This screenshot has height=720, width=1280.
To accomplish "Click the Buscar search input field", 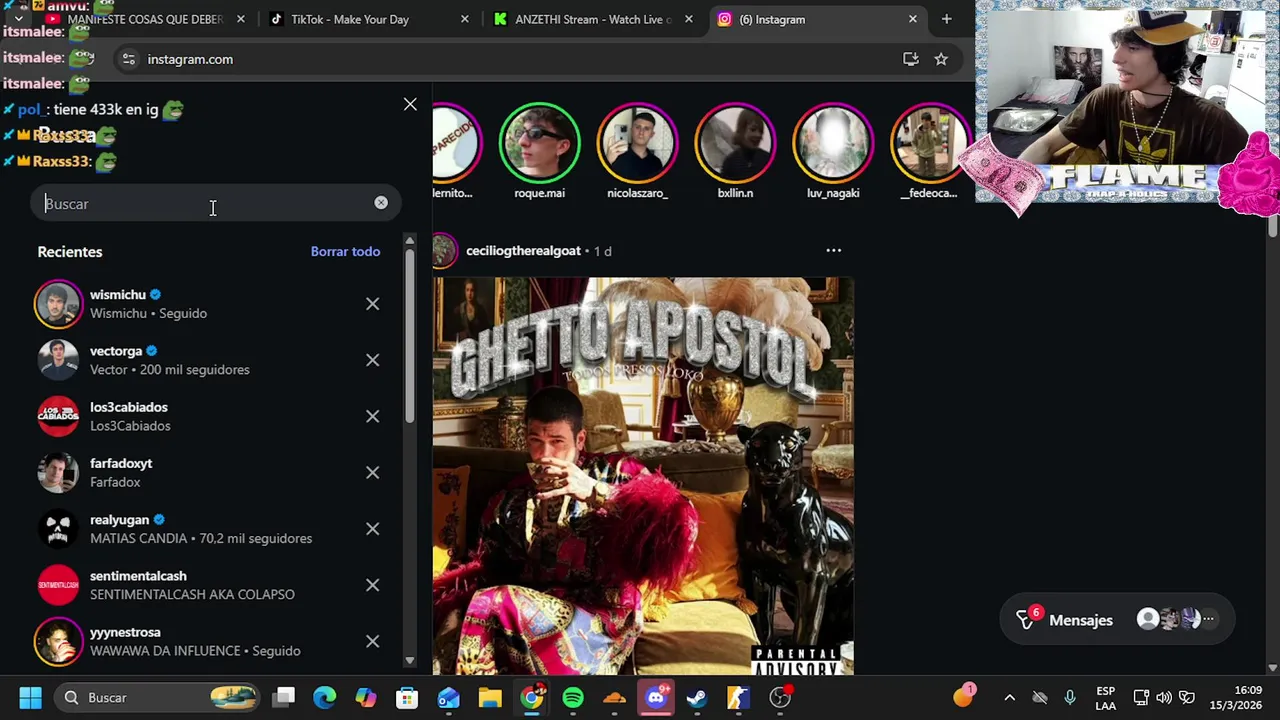I will coord(215,204).
